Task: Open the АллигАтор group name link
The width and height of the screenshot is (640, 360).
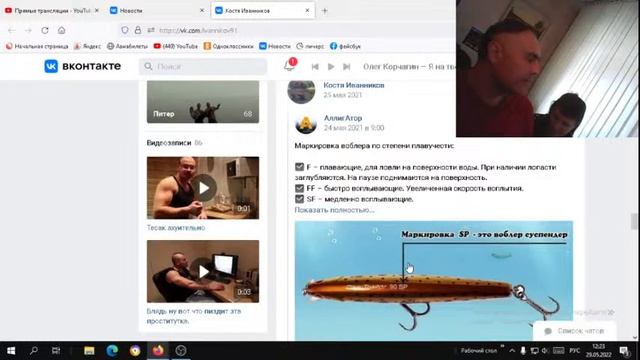Action: pyautogui.click(x=343, y=118)
